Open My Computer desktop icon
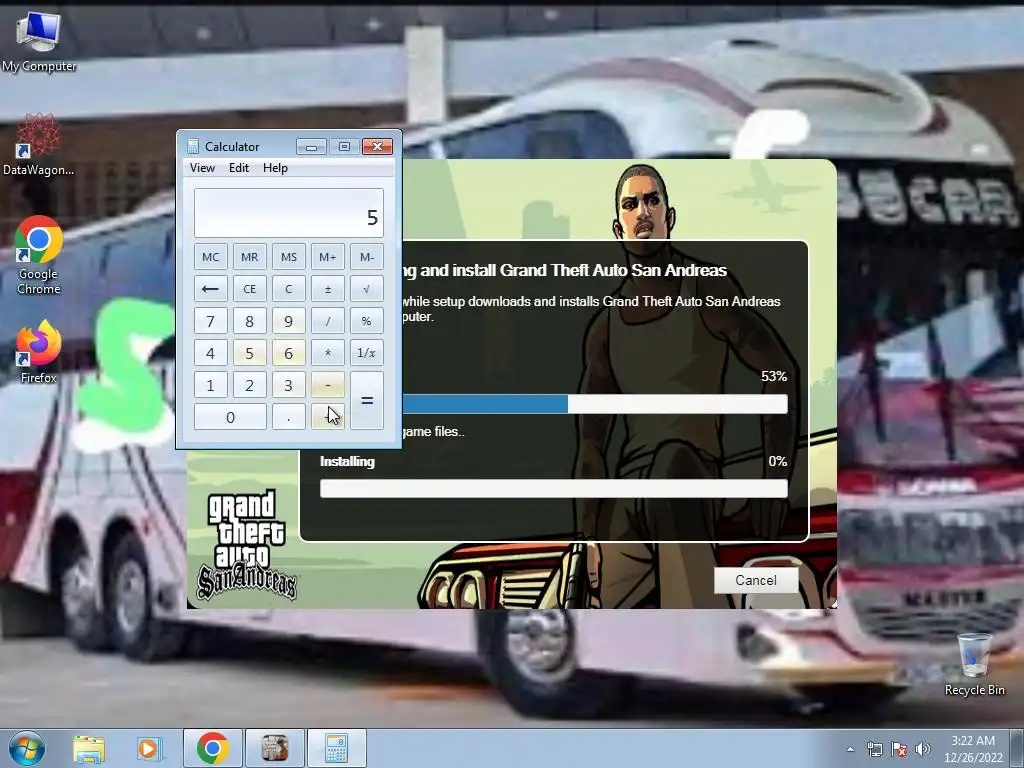This screenshot has width=1024, height=768. click(39, 42)
